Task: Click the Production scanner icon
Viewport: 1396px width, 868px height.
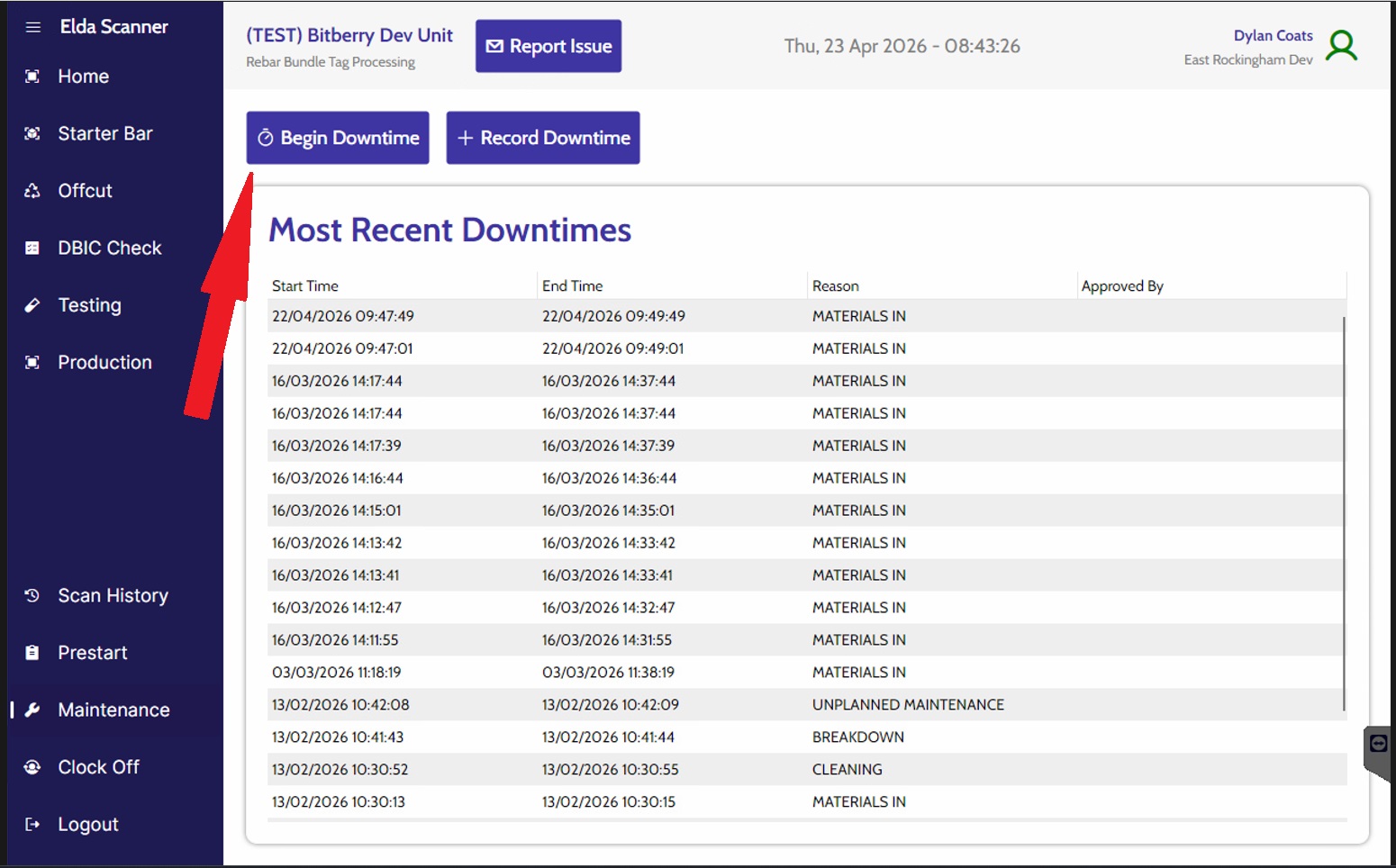Action: (x=32, y=362)
